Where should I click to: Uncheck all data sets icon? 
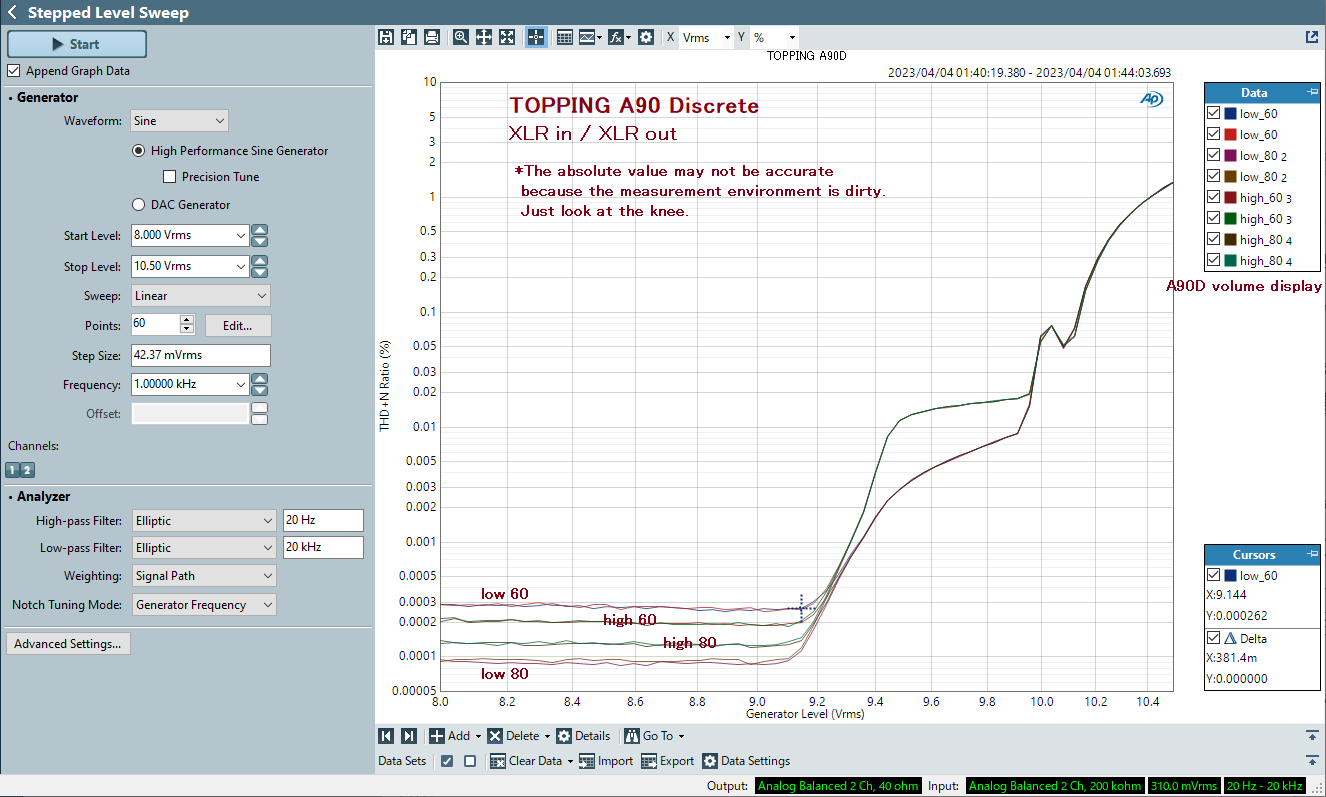tap(470, 761)
